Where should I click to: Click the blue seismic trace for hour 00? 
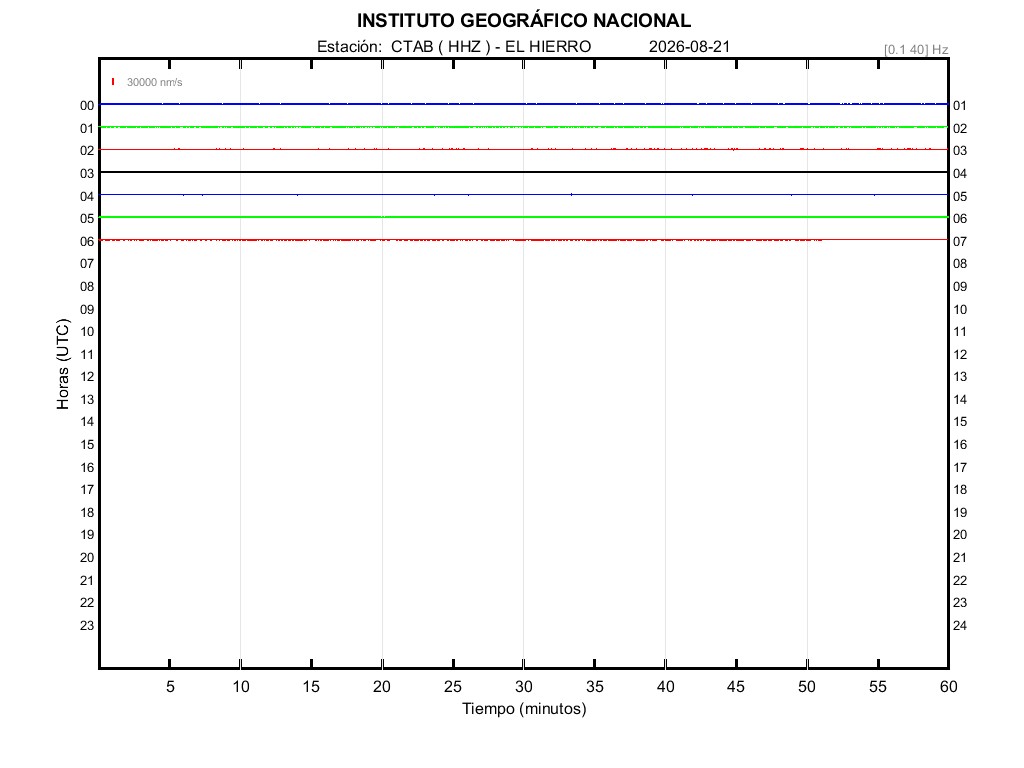[524, 104]
